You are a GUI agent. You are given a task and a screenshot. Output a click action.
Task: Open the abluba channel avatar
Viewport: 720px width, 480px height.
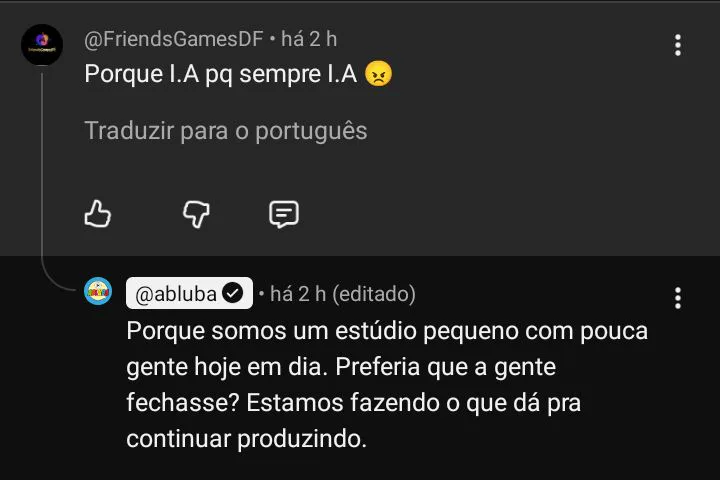coord(97,293)
